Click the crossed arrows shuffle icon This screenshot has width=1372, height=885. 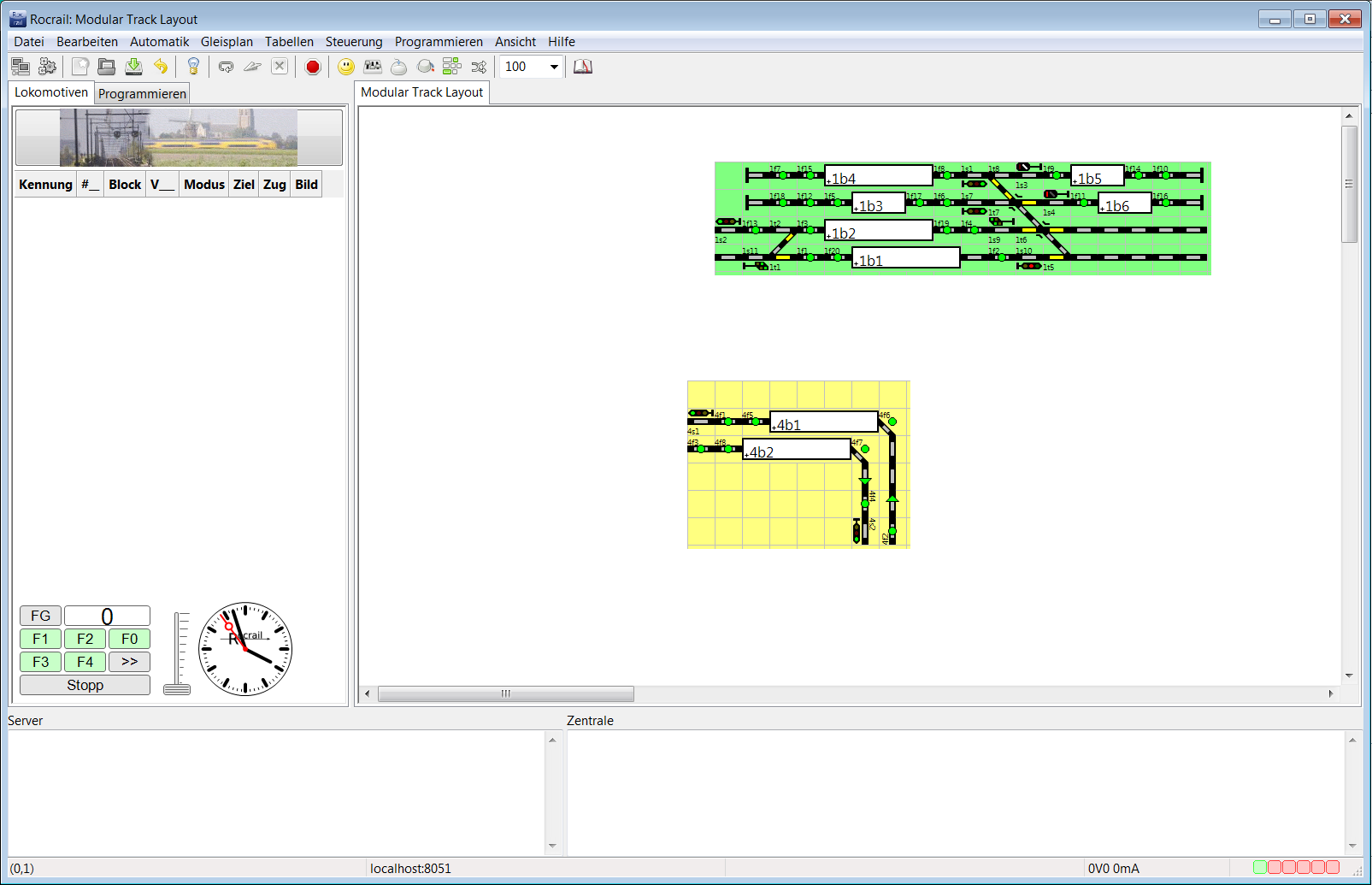[479, 67]
